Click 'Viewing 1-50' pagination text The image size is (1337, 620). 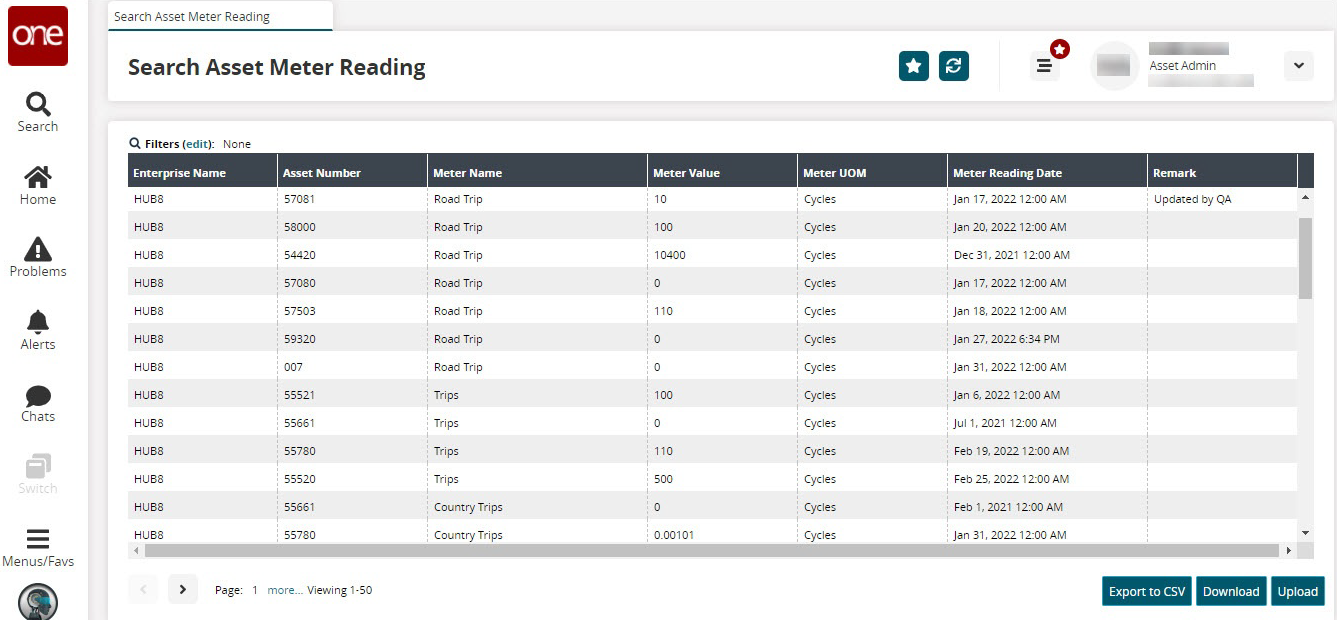coord(339,591)
